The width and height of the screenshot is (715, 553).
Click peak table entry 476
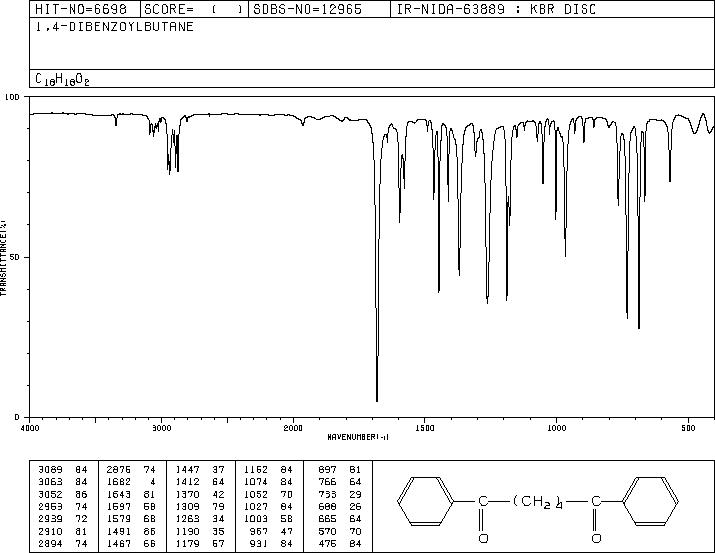[327, 543]
